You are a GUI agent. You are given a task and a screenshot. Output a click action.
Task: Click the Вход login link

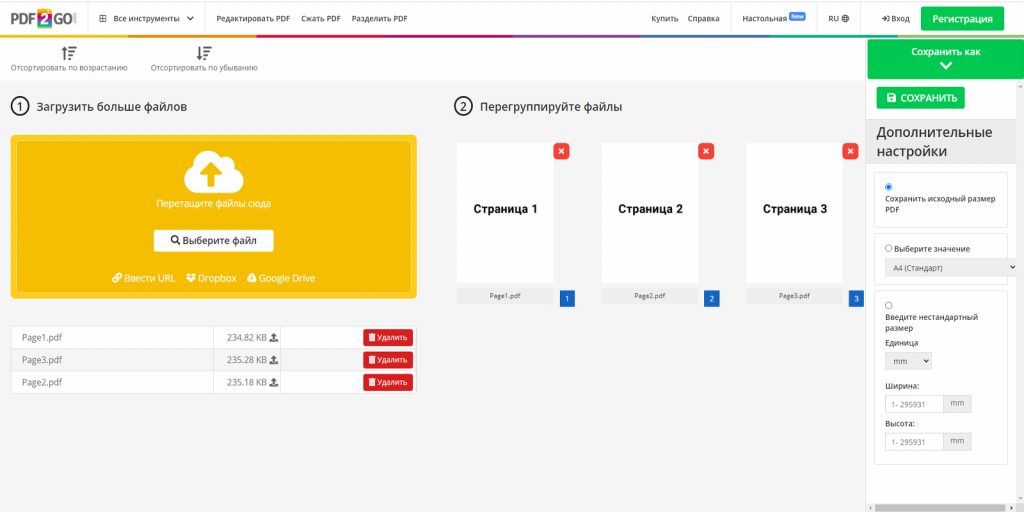(x=895, y=19)
